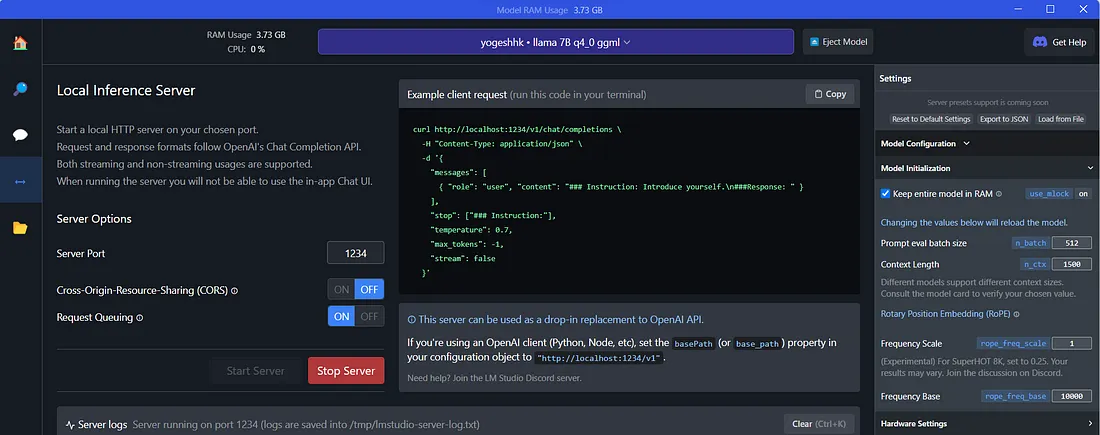Switch CORS to OFF

370,289
